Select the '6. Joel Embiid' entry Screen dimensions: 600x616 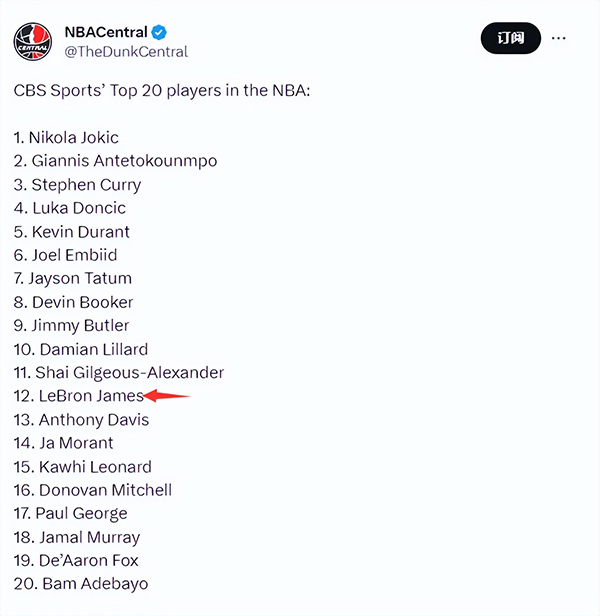pyautogui.click(x=65, y=255)
